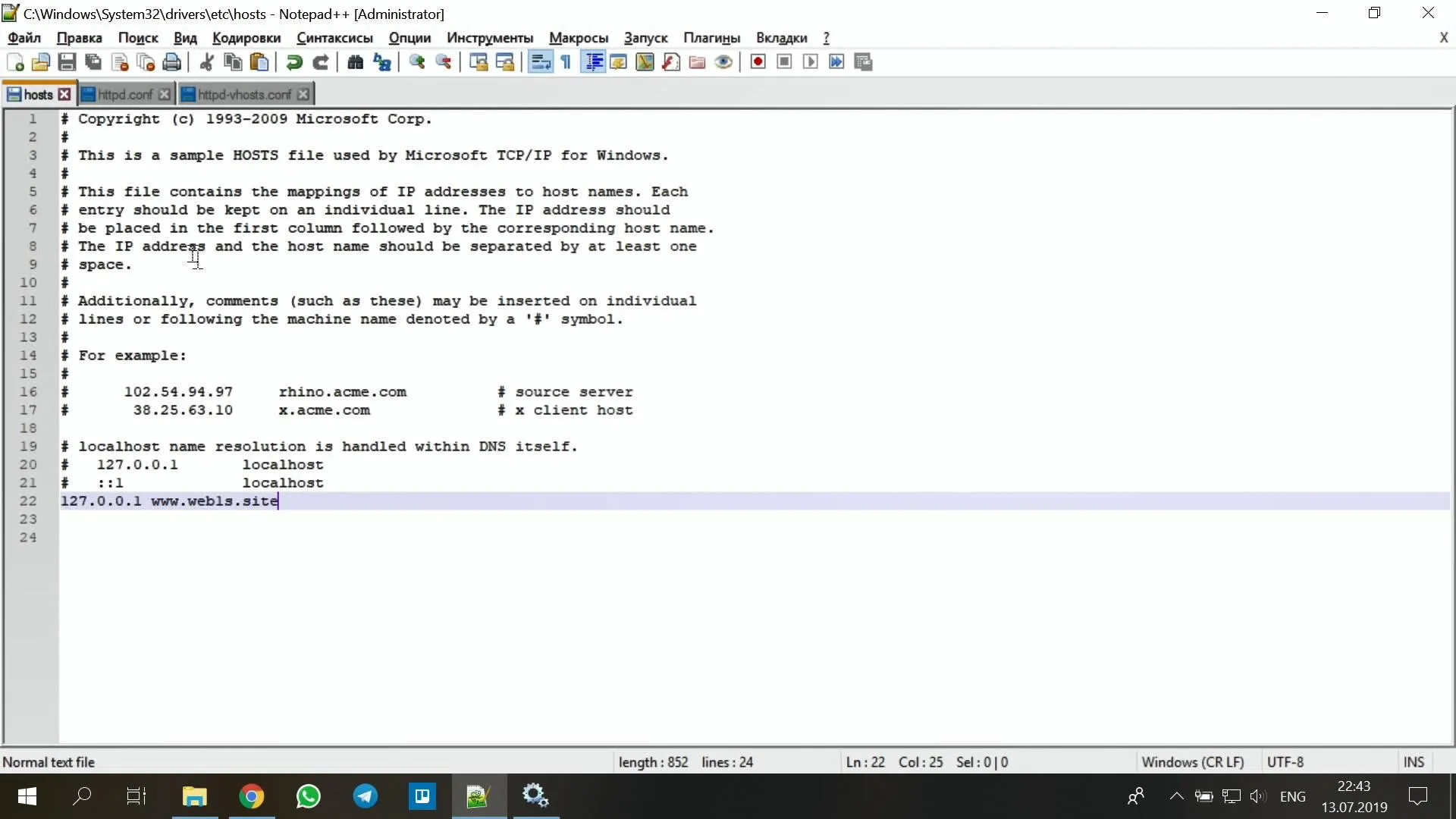Save the current hosts file
The width and height of the screenshot is (1456, 819).
pos(67,62)
